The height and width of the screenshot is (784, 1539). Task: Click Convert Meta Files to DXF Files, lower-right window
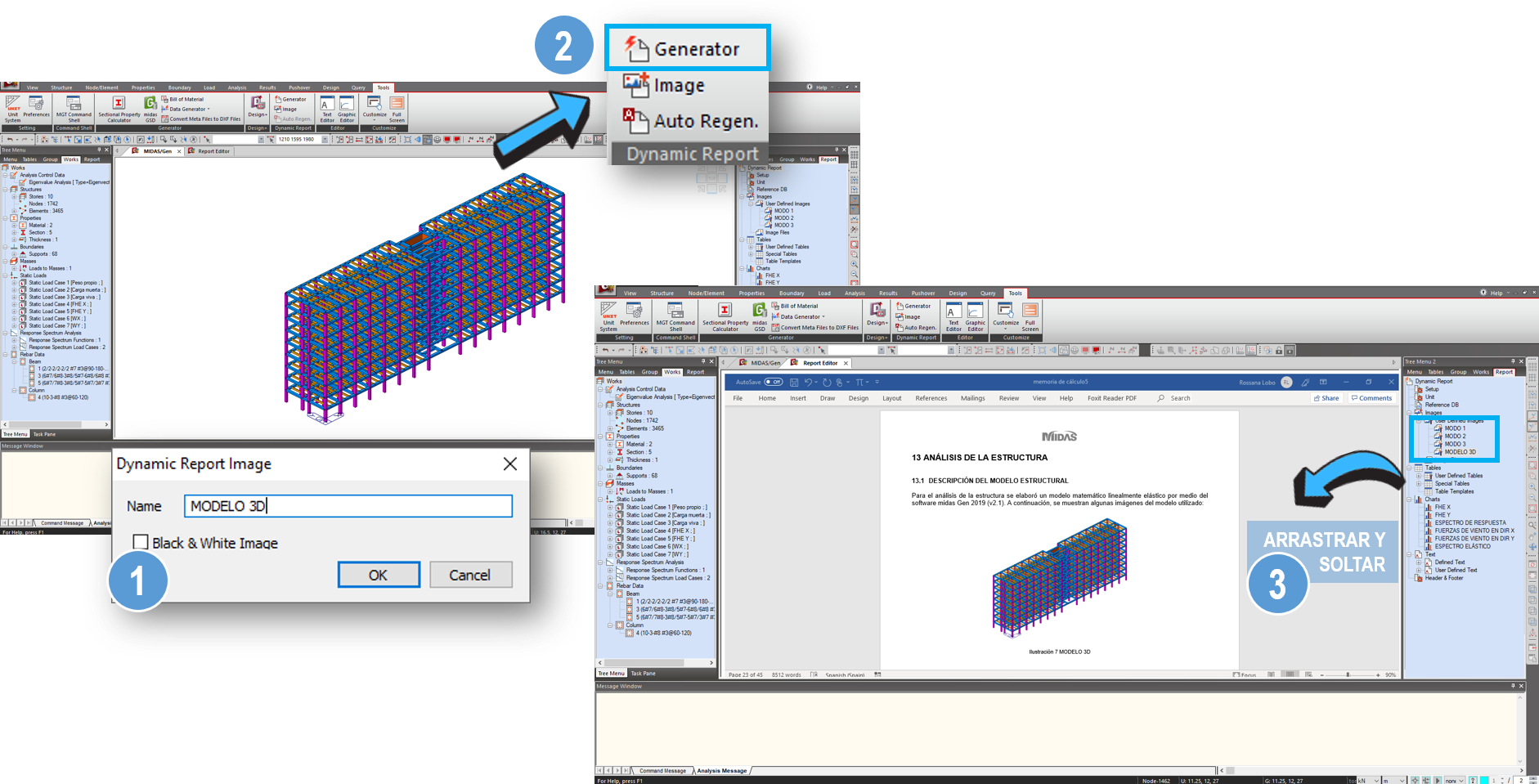[x=814, y=327]
